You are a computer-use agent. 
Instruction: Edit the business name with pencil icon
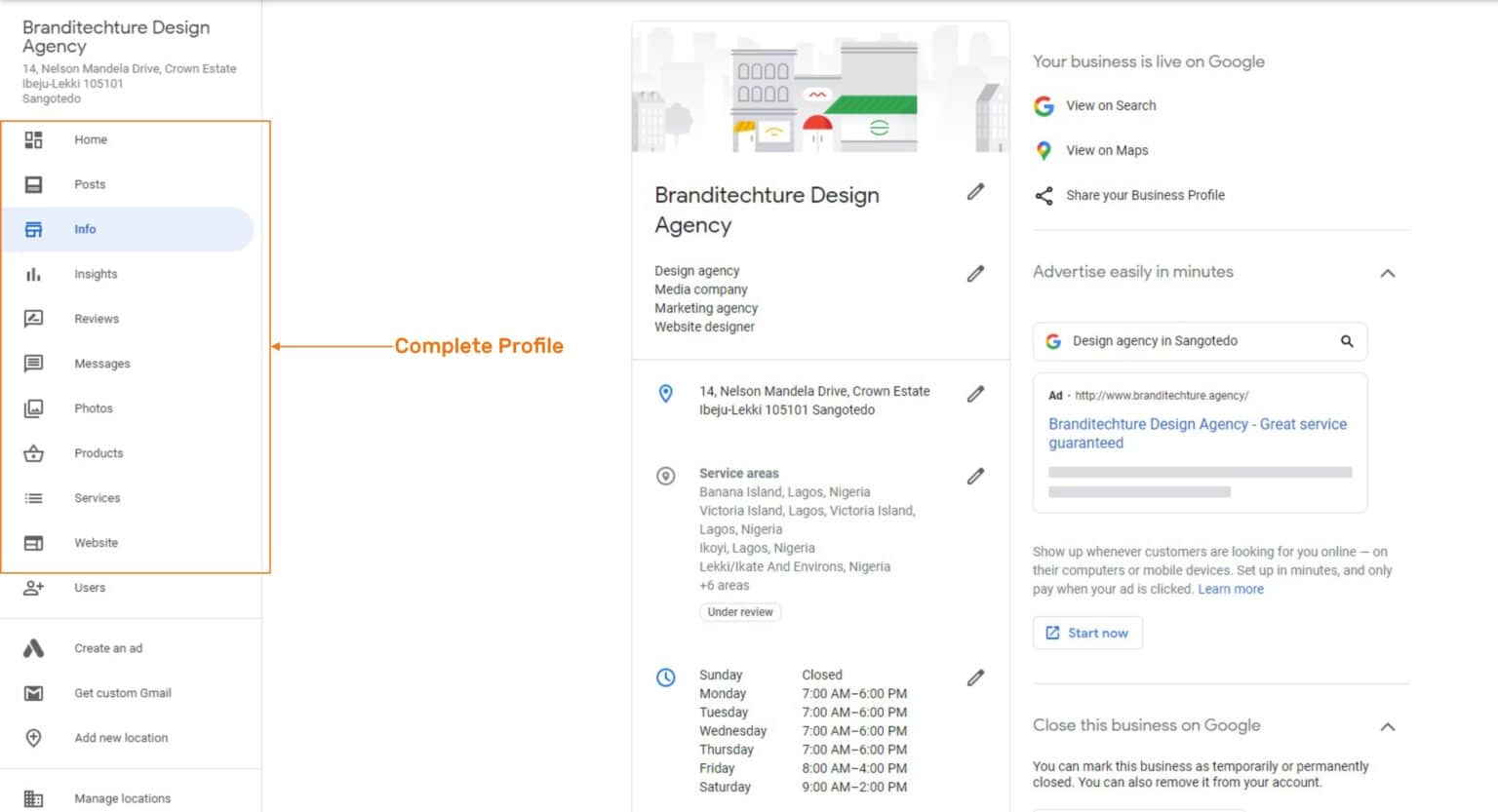[x=975, y=192]
